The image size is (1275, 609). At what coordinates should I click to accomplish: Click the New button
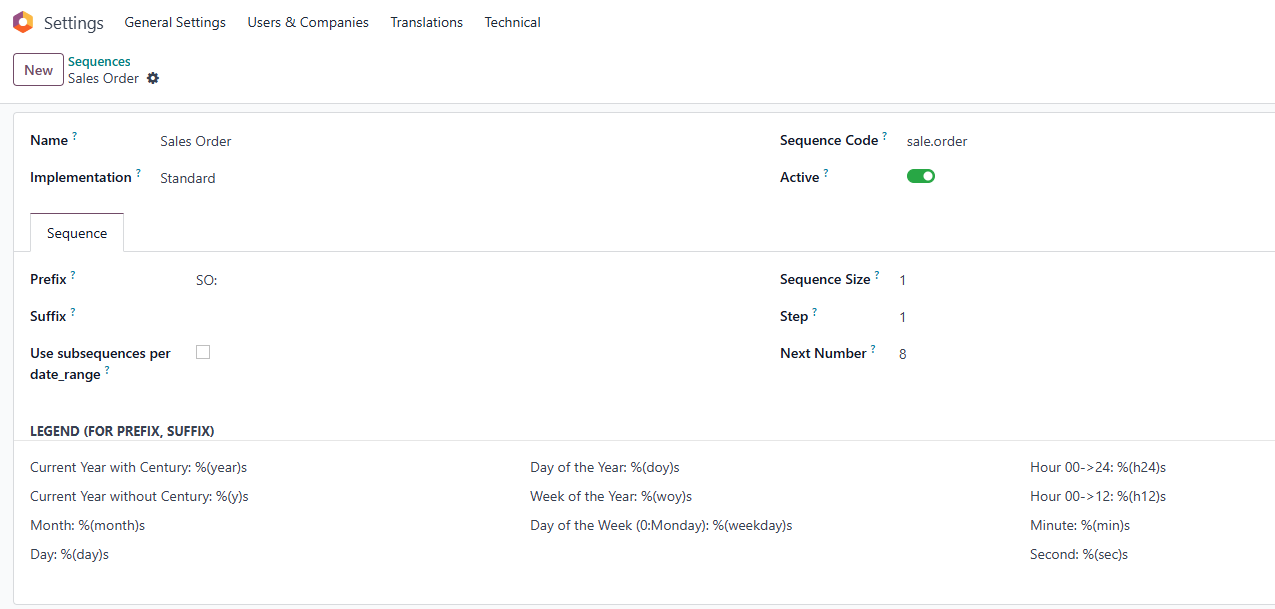coord(38,70)
